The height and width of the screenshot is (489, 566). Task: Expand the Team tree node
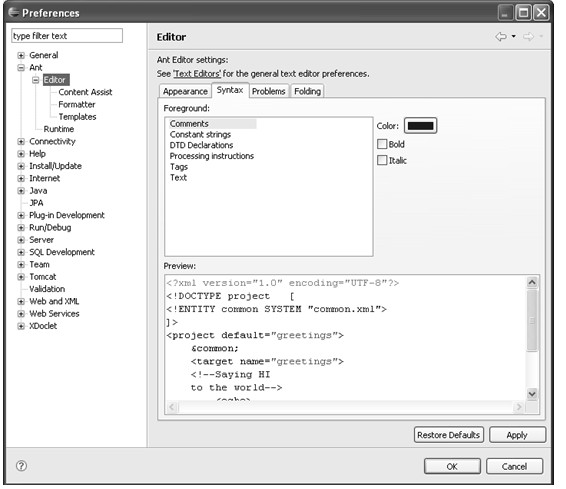coord(21,265)
